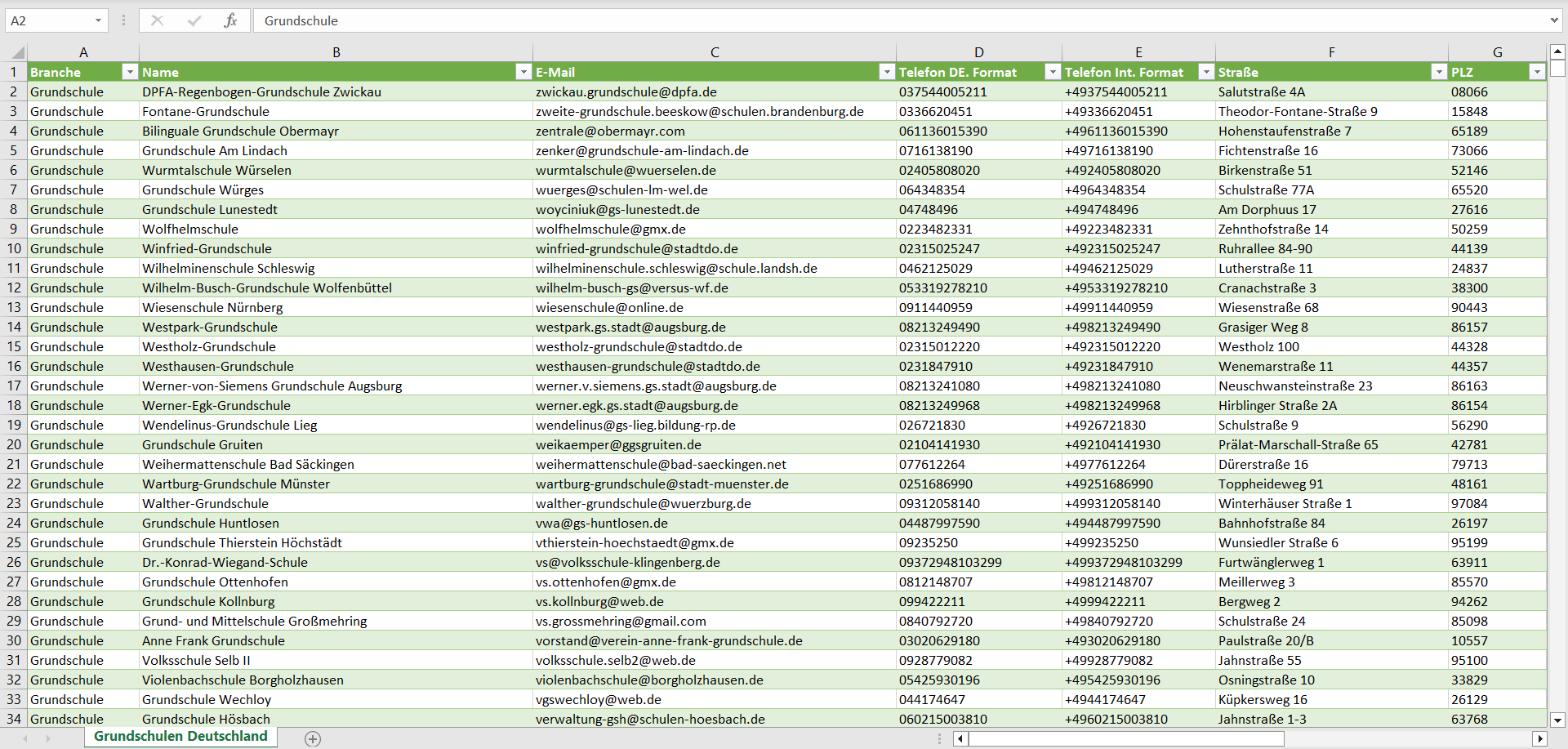1568x749 pixels.
Task: Click the Enter checkmark icon in formula bar
Action: [194, 20]
